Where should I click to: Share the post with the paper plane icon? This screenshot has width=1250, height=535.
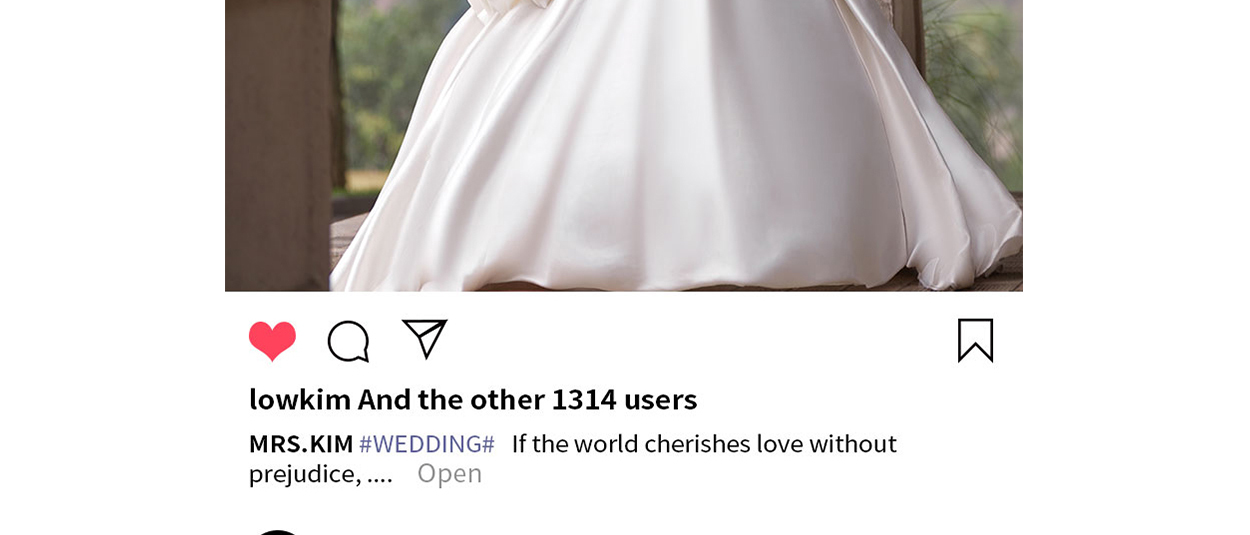[x=424, y=339]
